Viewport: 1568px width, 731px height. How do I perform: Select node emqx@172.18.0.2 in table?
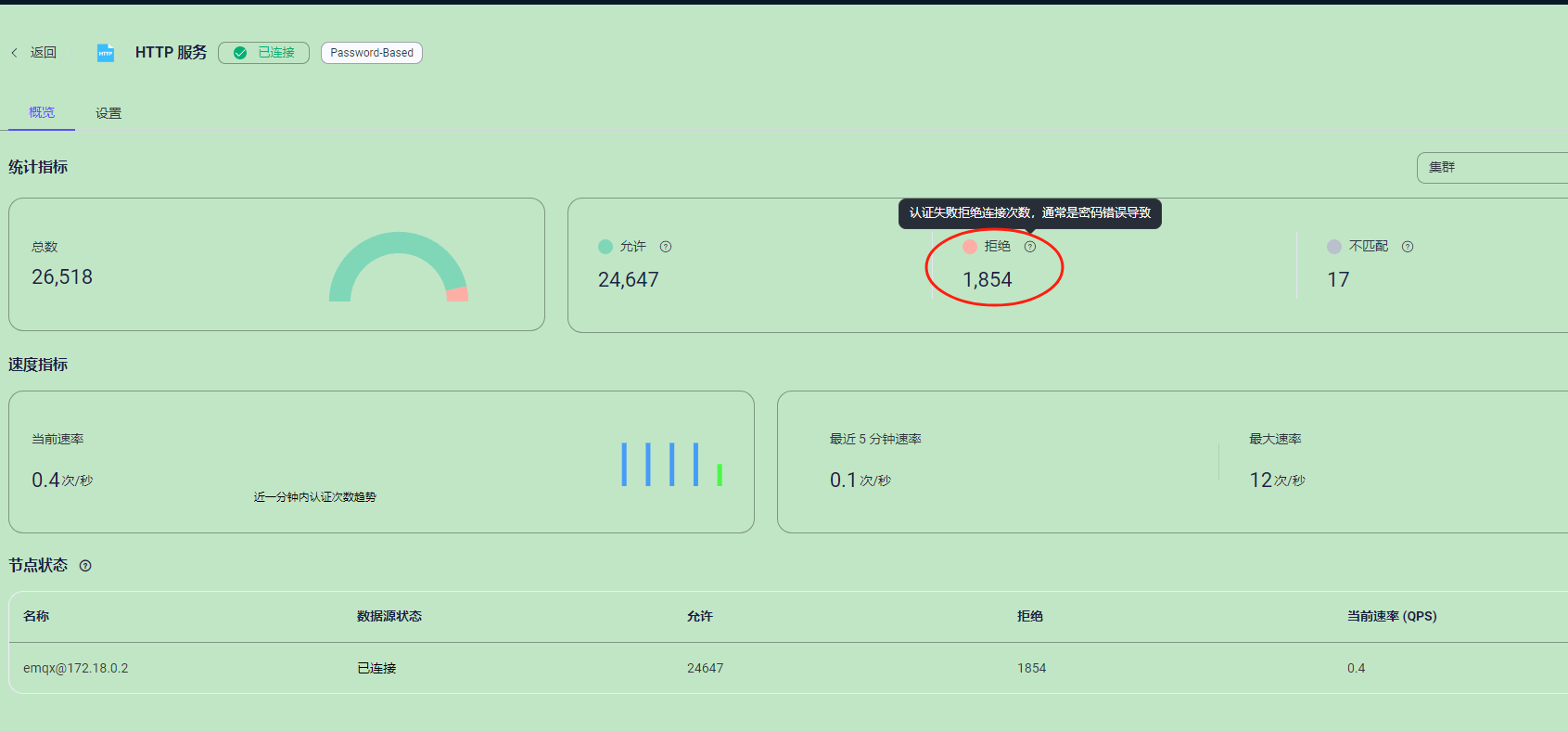pos(76,668)
